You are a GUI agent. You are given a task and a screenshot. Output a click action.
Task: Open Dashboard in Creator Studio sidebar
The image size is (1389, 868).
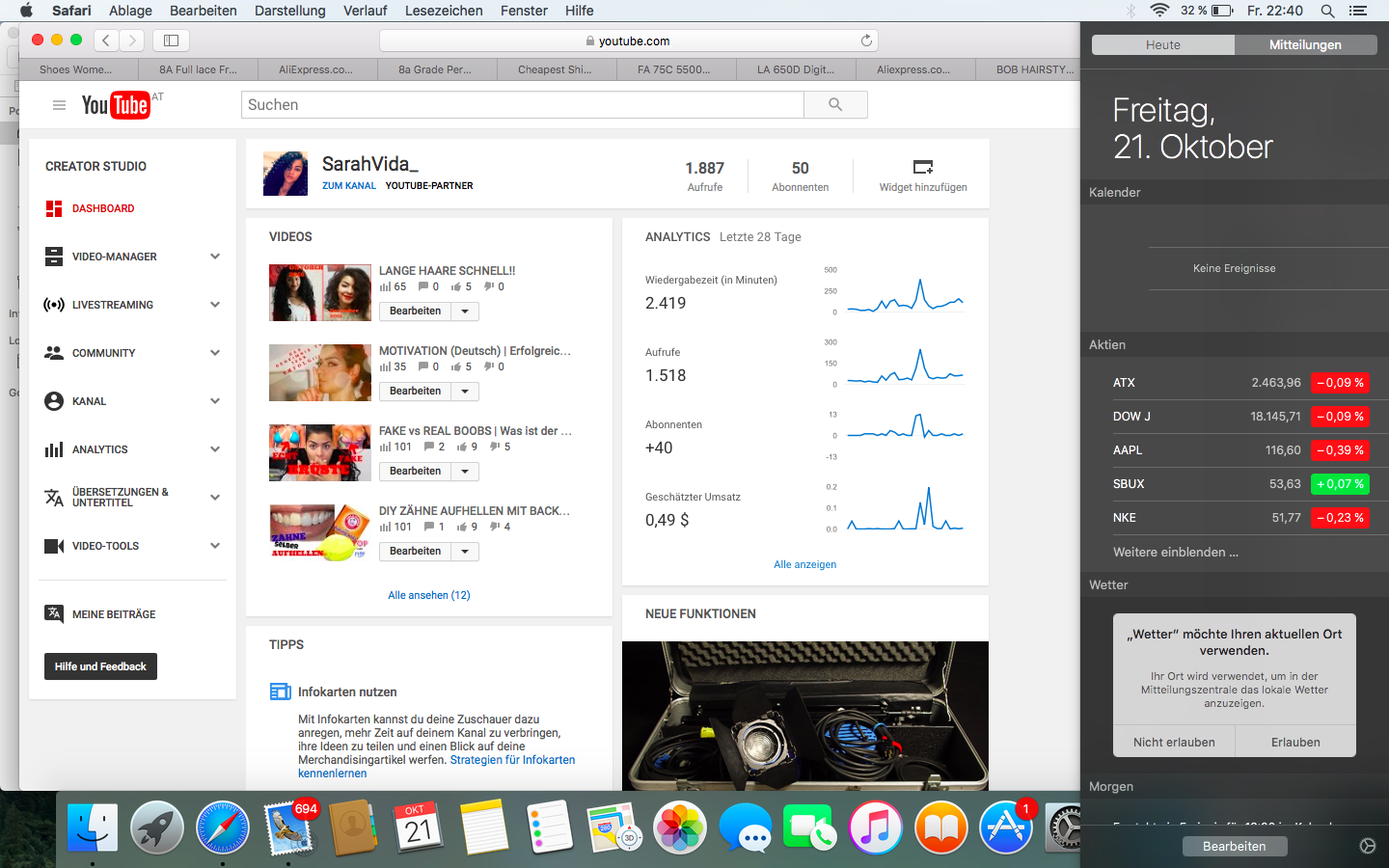(x=103, y=208)
